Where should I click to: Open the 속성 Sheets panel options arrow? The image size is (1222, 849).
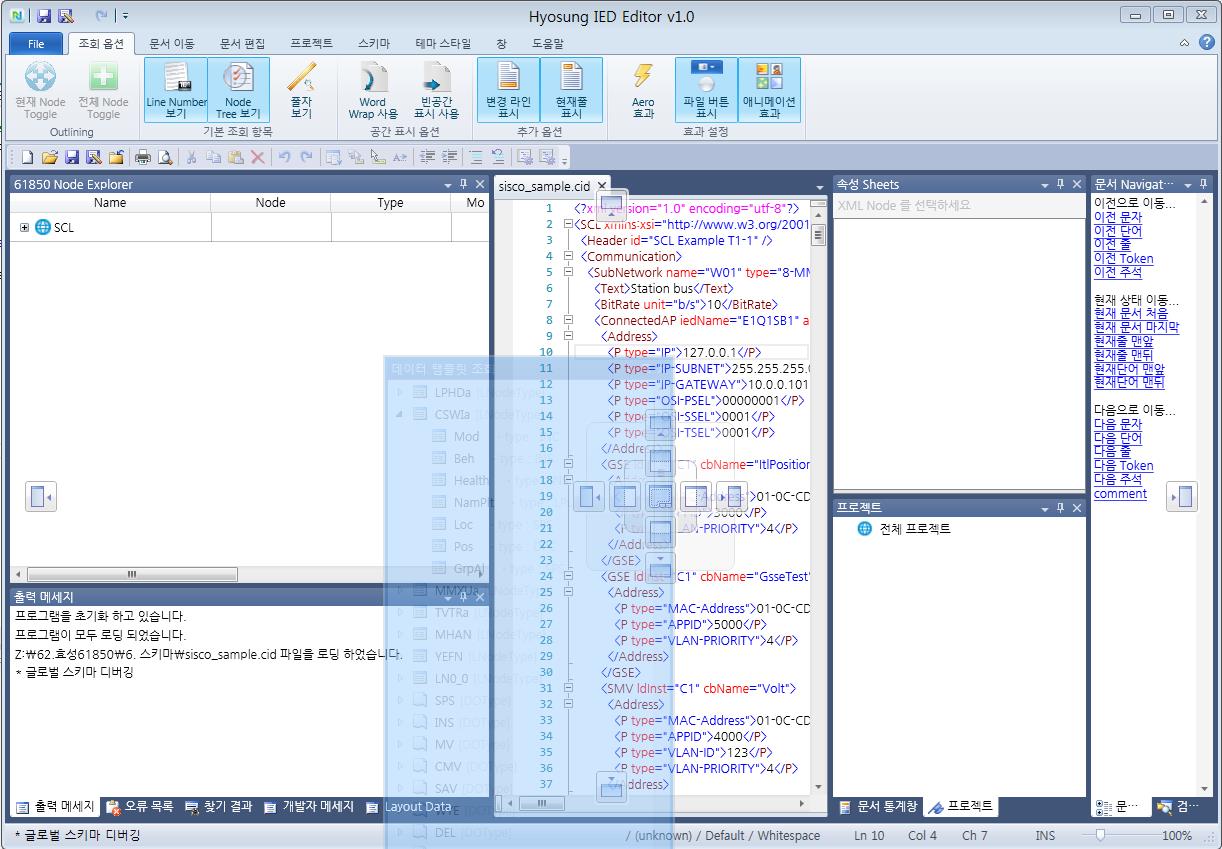[x=1045, y=185]
